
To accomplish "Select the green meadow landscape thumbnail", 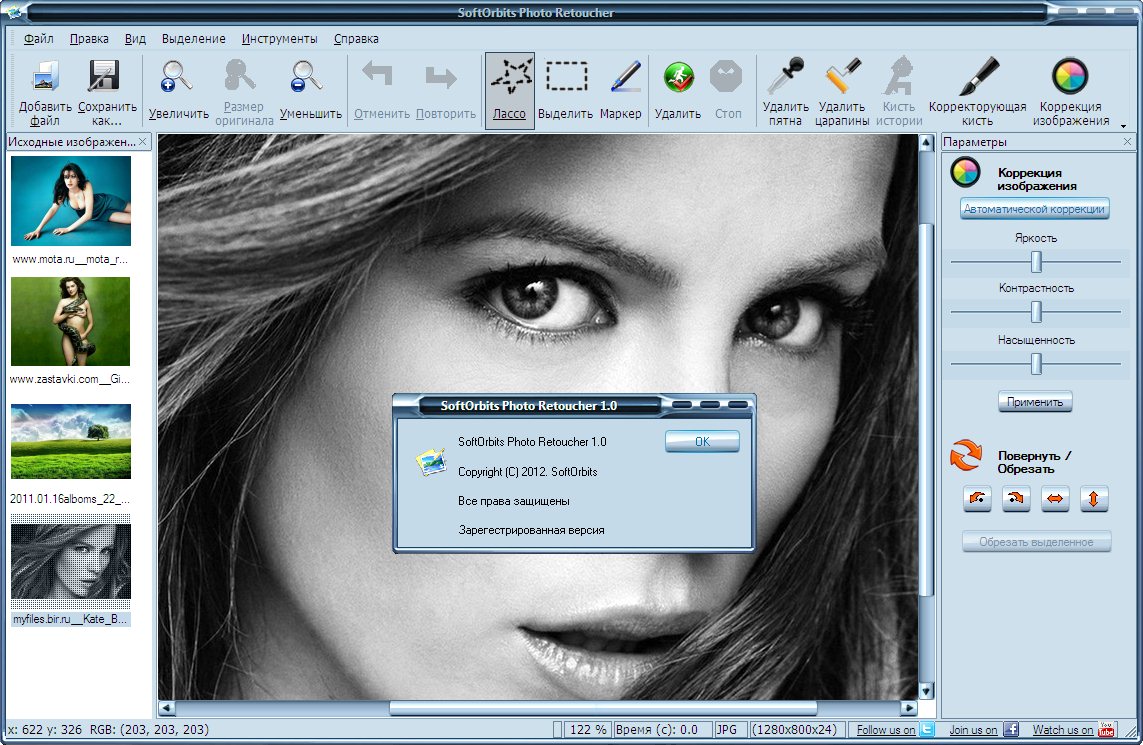I will coord(70,441).
